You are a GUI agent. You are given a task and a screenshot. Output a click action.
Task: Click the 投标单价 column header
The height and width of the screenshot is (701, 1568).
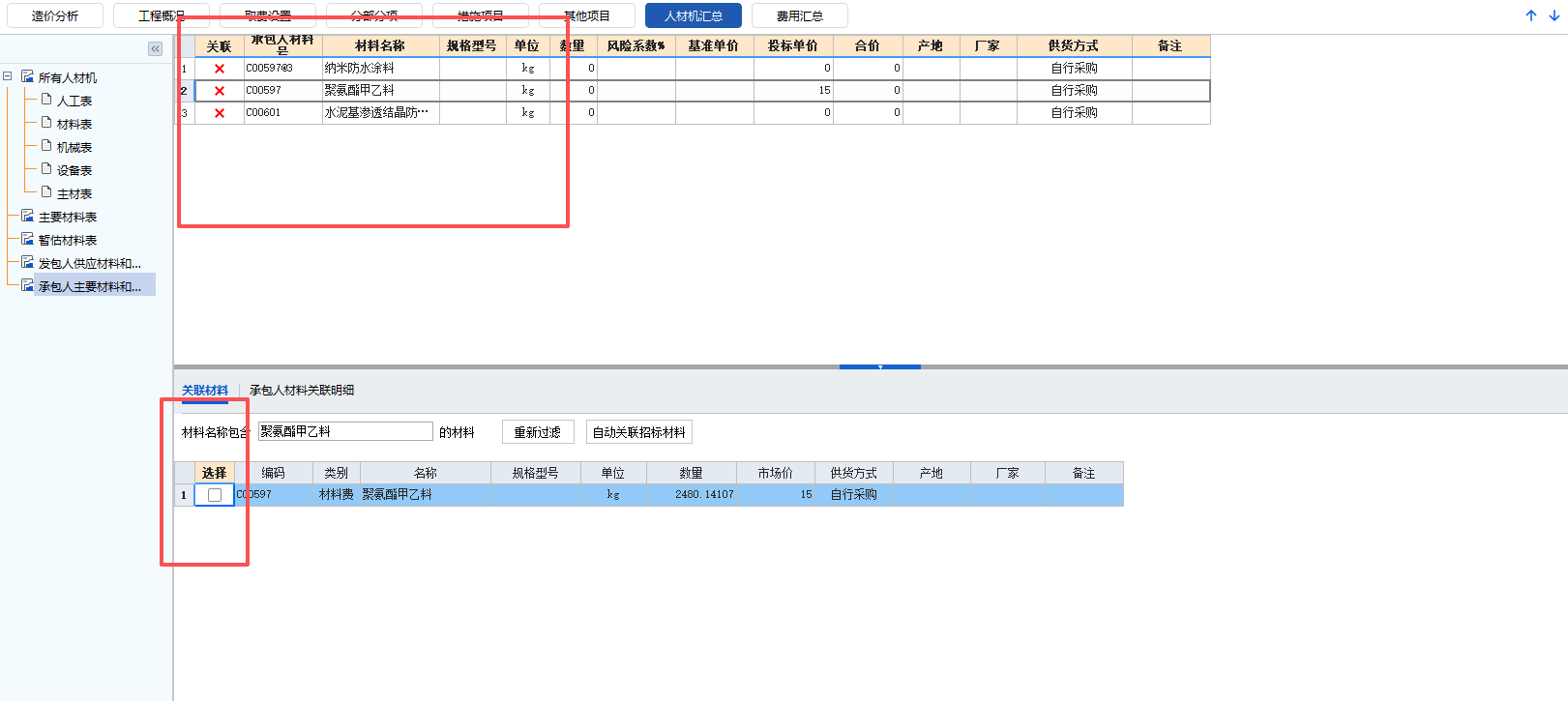[x=793, y=45]
